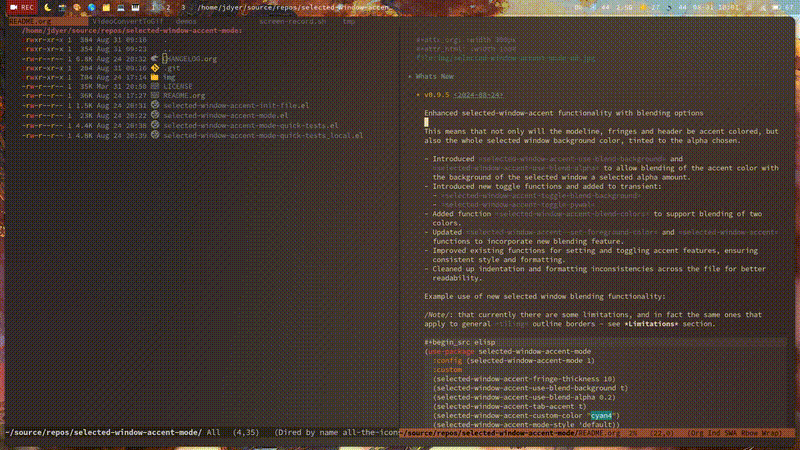
Task: Switch to the demos tab
Action: click(x=186, y=21)
